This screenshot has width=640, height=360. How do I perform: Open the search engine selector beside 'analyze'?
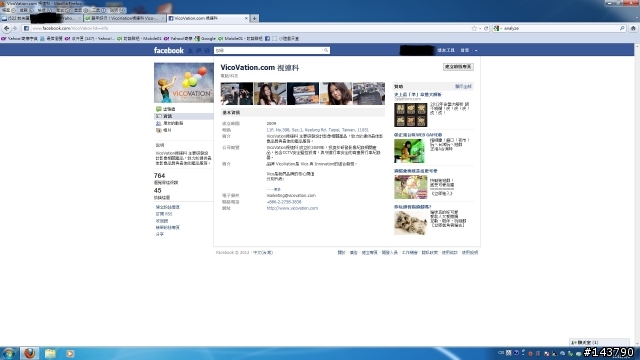tap(497, 28)
